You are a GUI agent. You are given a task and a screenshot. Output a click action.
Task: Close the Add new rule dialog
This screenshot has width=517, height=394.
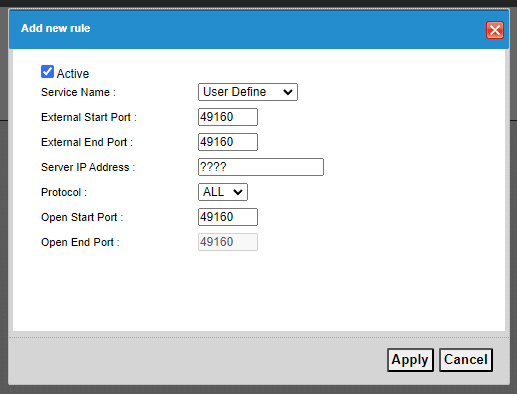(x=495, y=30)
